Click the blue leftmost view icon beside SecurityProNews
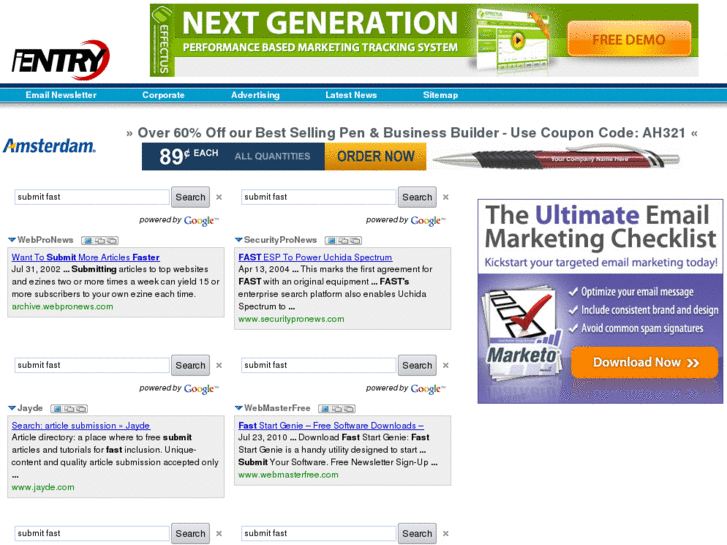The width and height of the screenshot is (727, 545). (x=332, y=240)
